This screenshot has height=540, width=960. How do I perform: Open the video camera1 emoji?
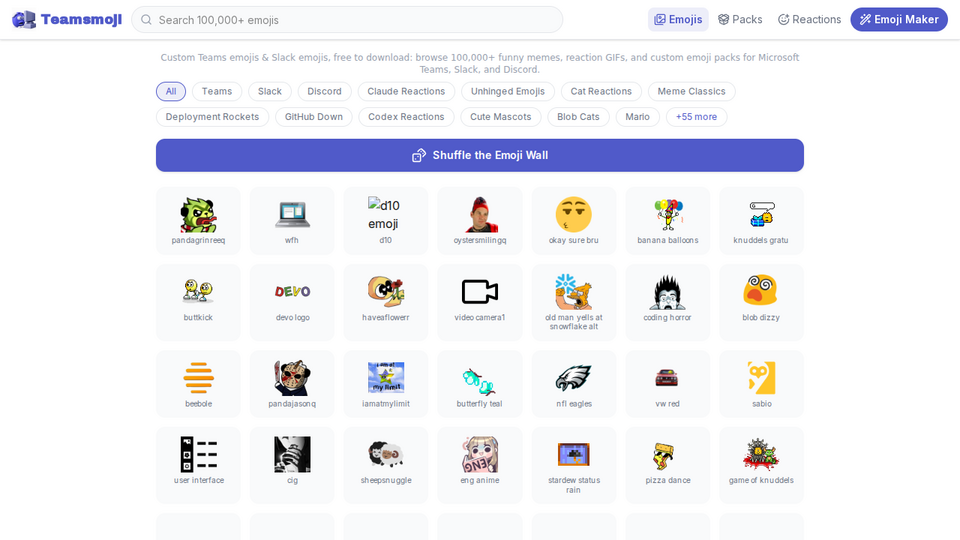pos(479,302)
